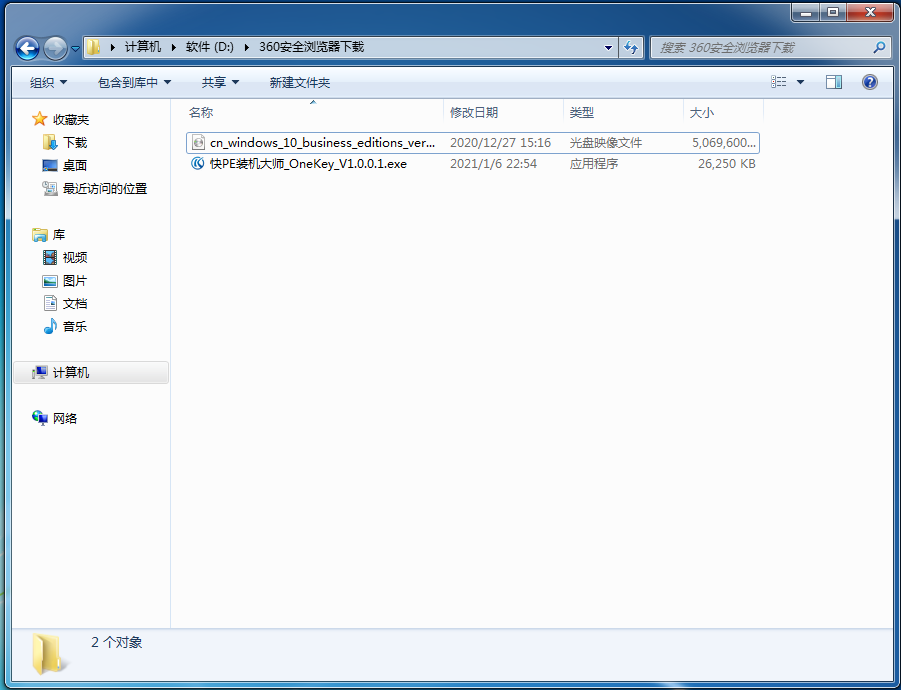The width and height of the screenshot is (901, 690).
Task: Open the view options dropdown arrow
Action: [x=800, y=82]
